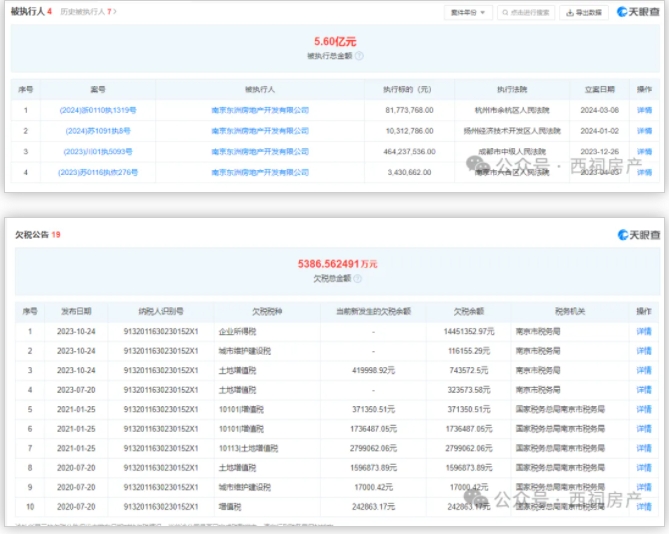Open 南京东洲房地产开发有限公司 in row 1
Viewport: 669px width, 534px height.
click(260, 110)
